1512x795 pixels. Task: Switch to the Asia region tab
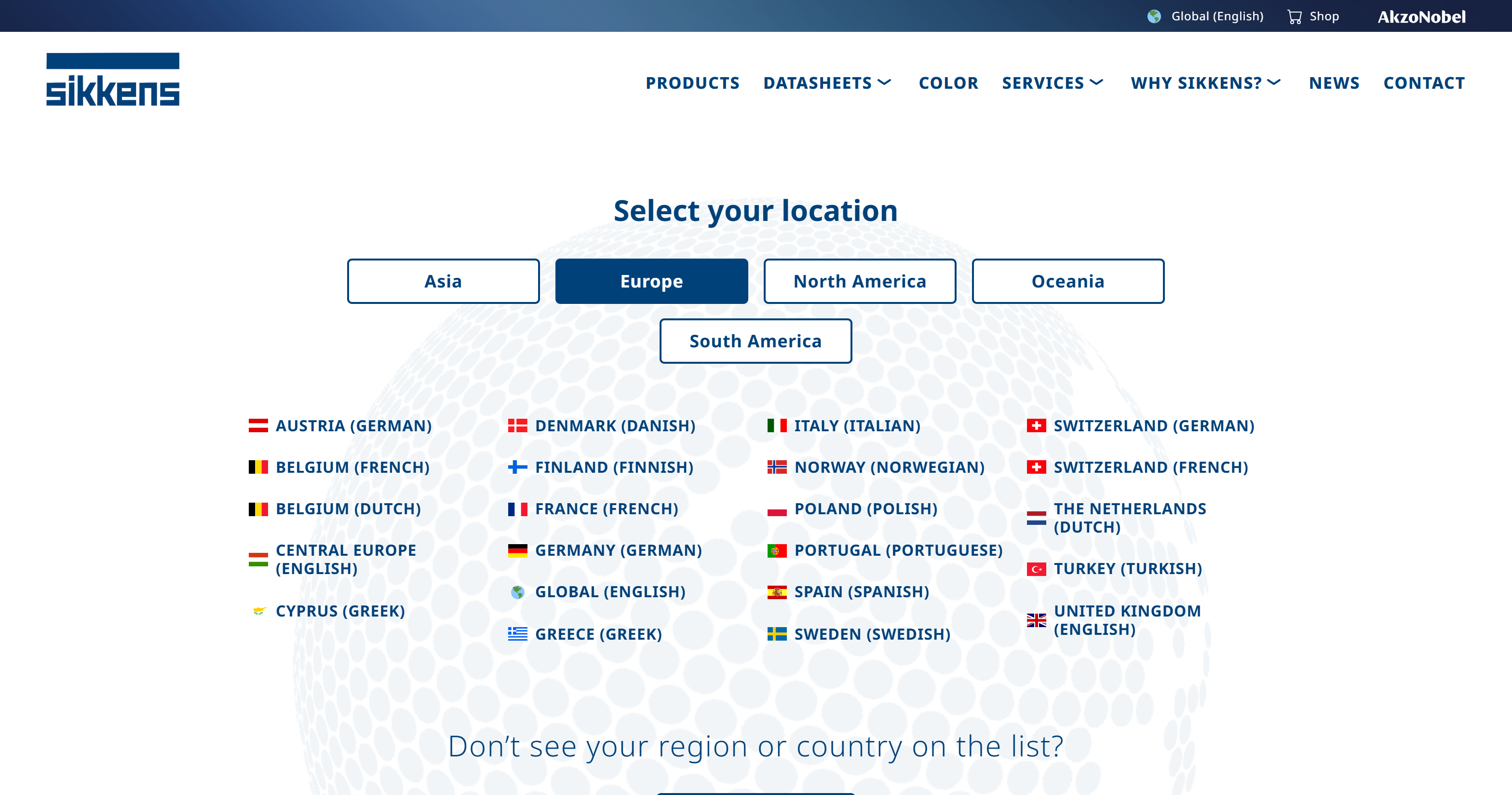coord(443,281)
